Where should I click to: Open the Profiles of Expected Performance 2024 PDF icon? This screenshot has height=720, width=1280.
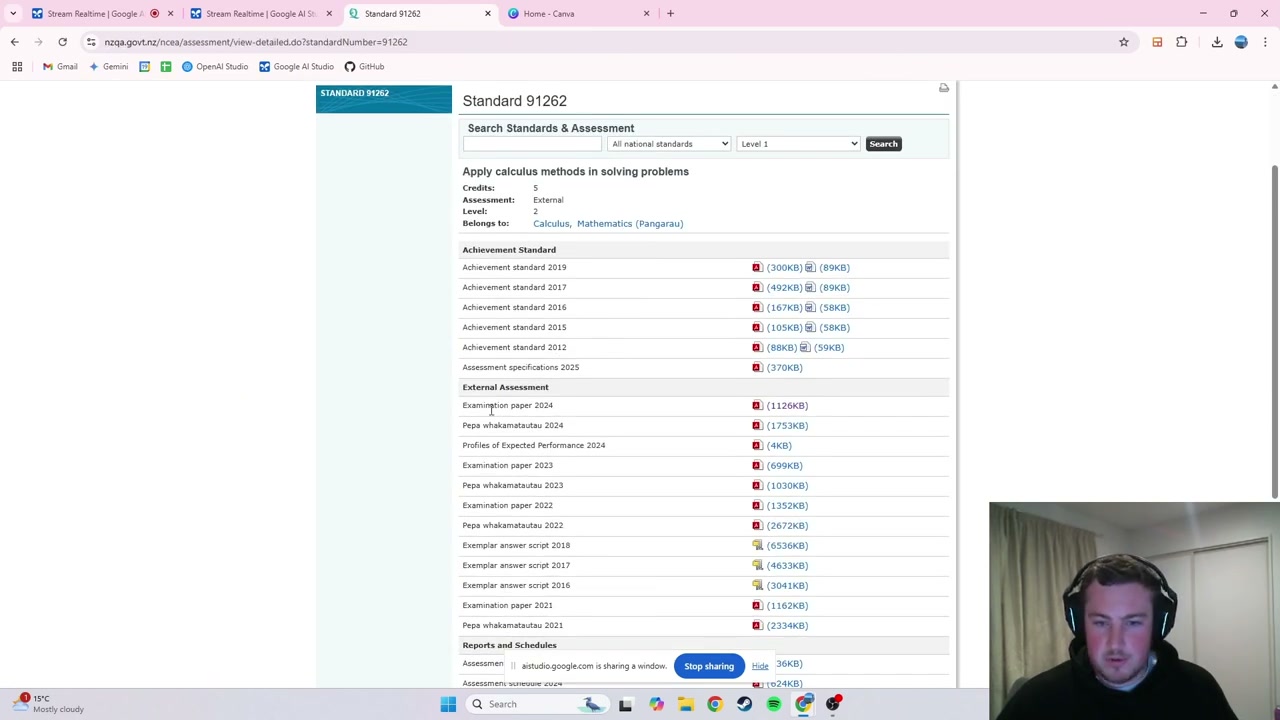pyautogui.click(x=757, y=445)
